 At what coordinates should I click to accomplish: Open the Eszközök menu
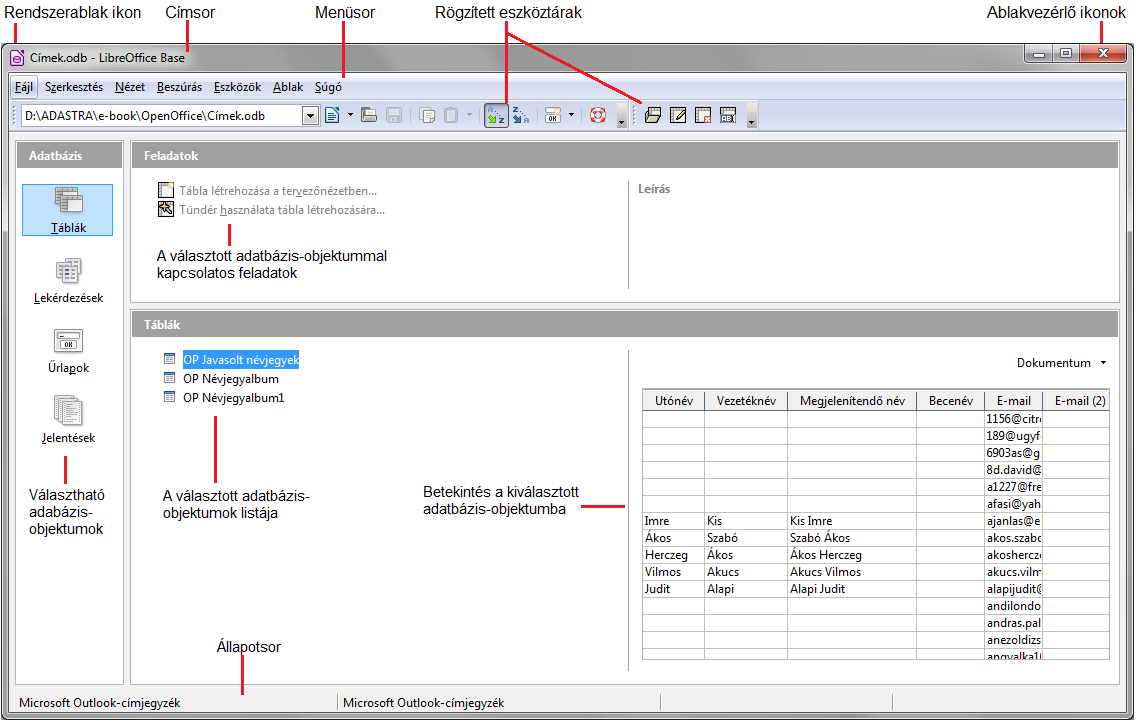click(x=237, y=87)
